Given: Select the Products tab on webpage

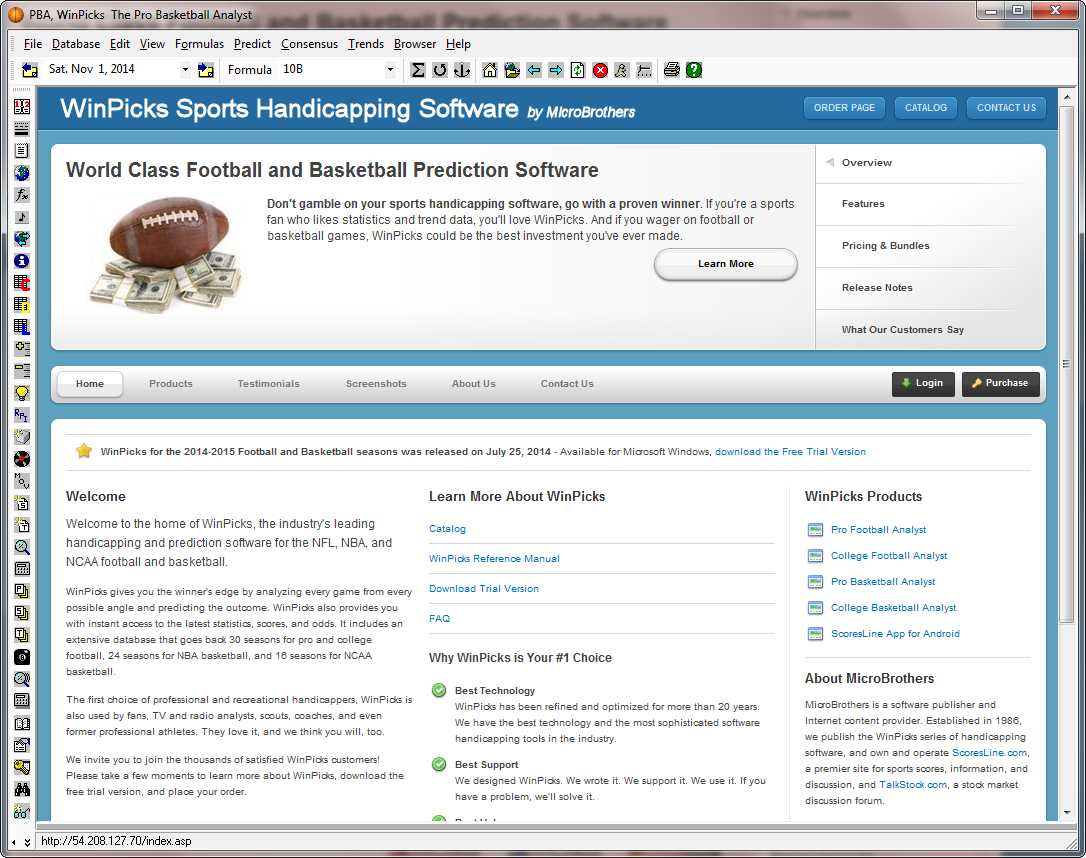Looking at the screenshot, I should coord(171,384).
